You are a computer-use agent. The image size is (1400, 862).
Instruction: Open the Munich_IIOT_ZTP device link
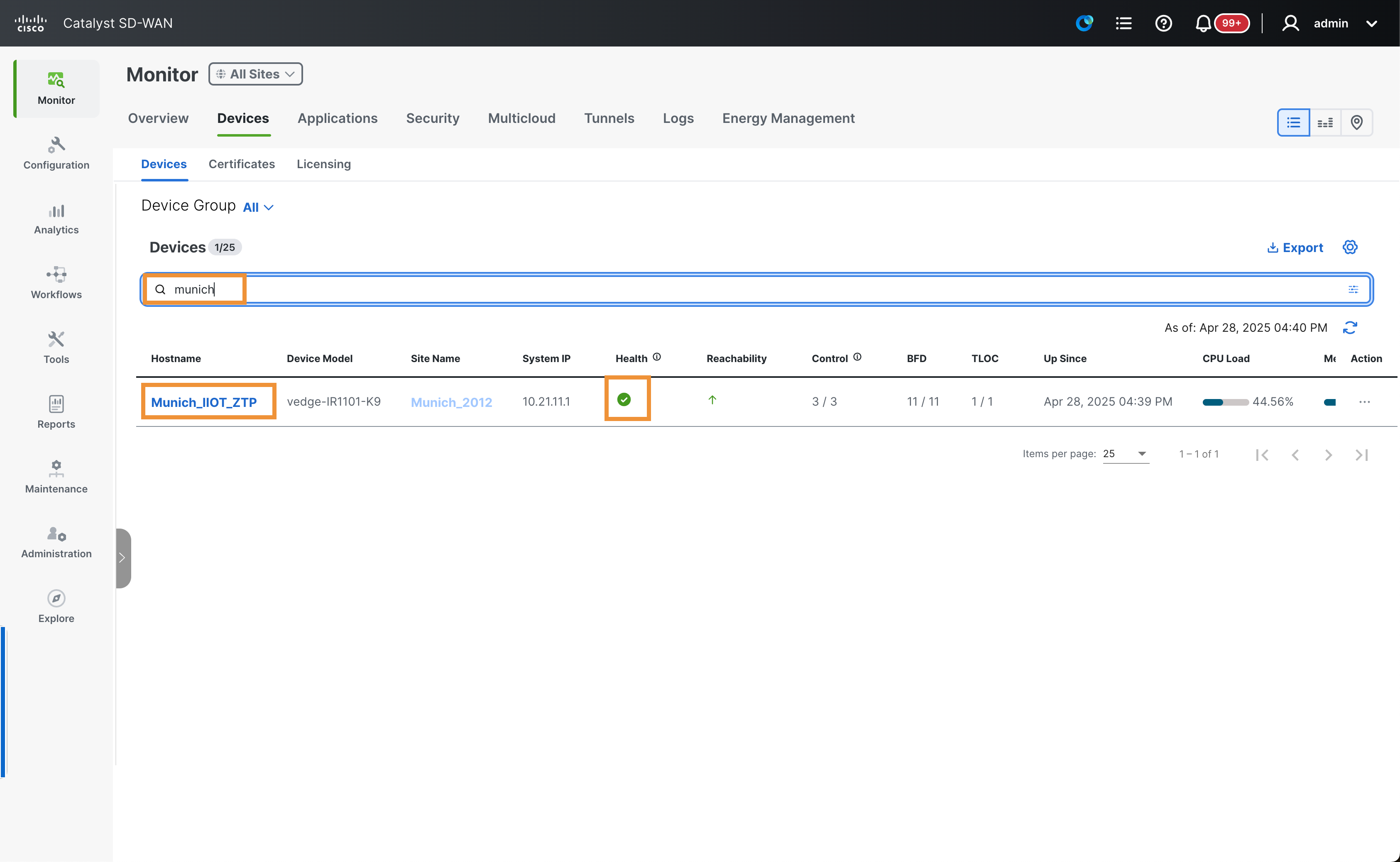point(204,402)
